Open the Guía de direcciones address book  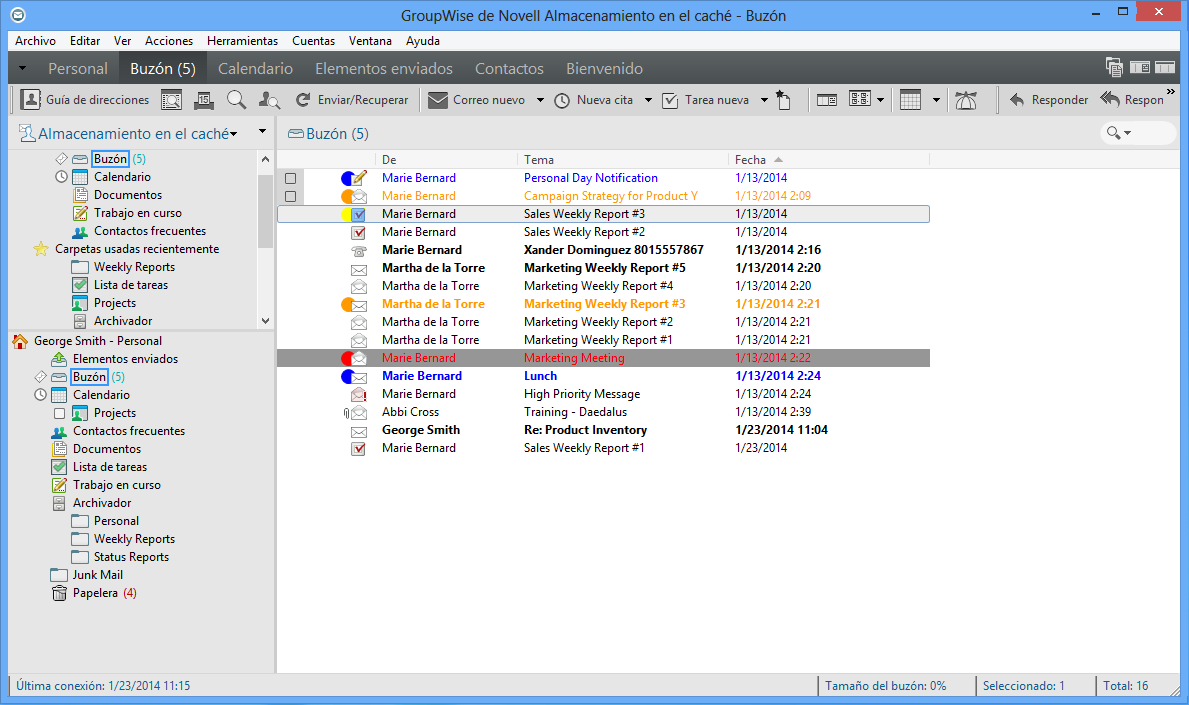tap(85, 100)
